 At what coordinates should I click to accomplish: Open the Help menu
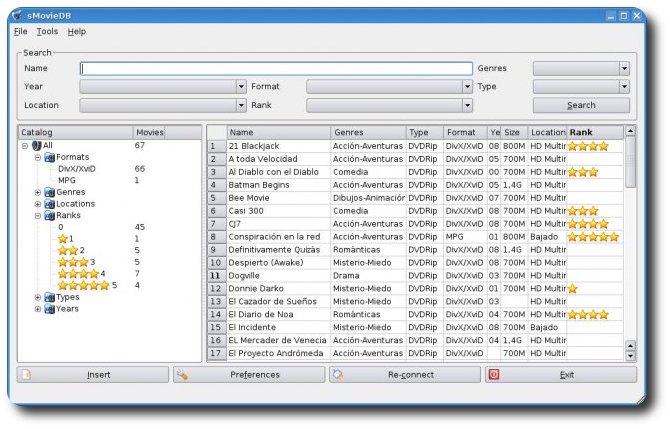coord(77,32)
